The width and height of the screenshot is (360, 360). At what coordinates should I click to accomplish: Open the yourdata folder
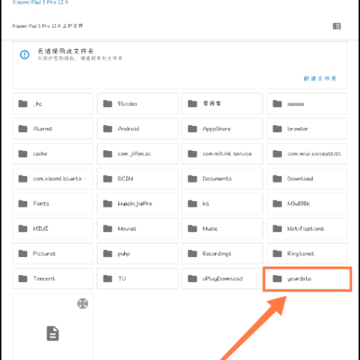[307, 279]
